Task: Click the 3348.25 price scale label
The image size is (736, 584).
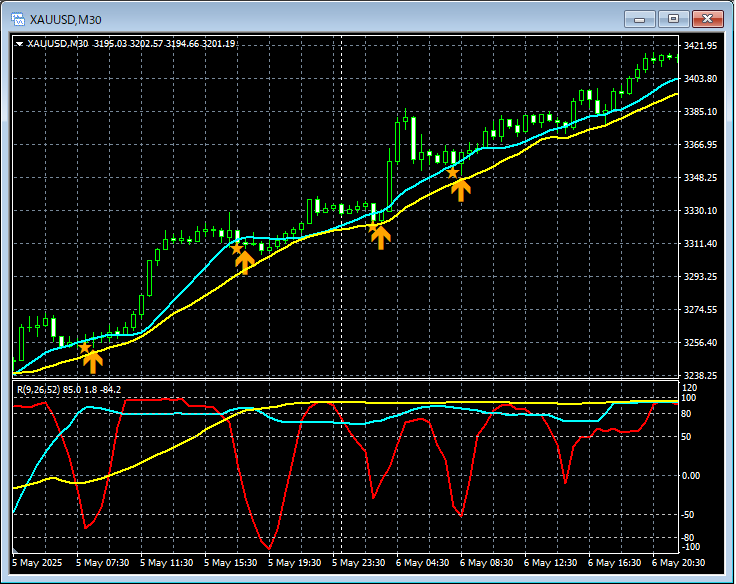Action: [x=700, y=177]
